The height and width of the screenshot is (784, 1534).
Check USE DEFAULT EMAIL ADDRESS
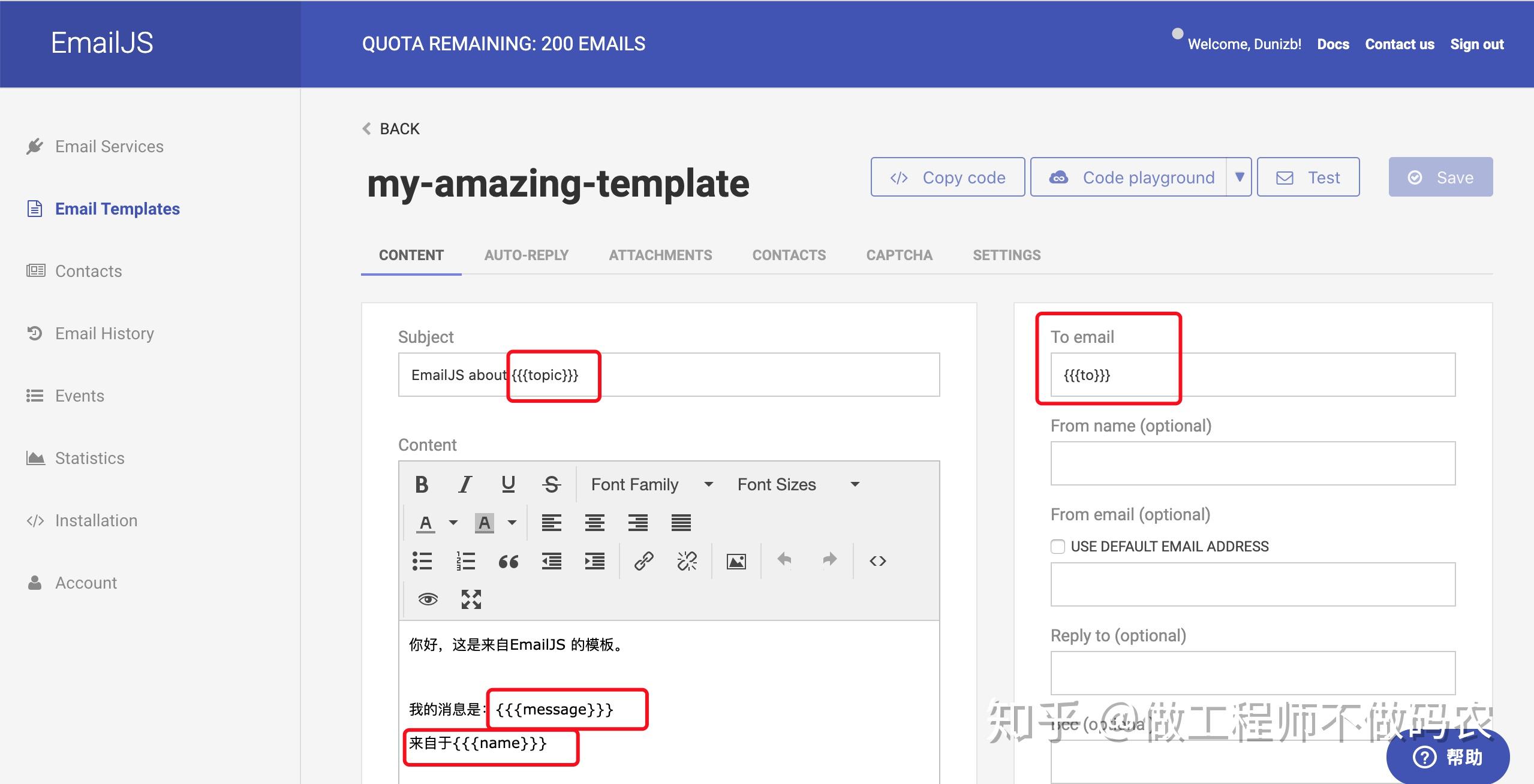[x=1057, y=546]
